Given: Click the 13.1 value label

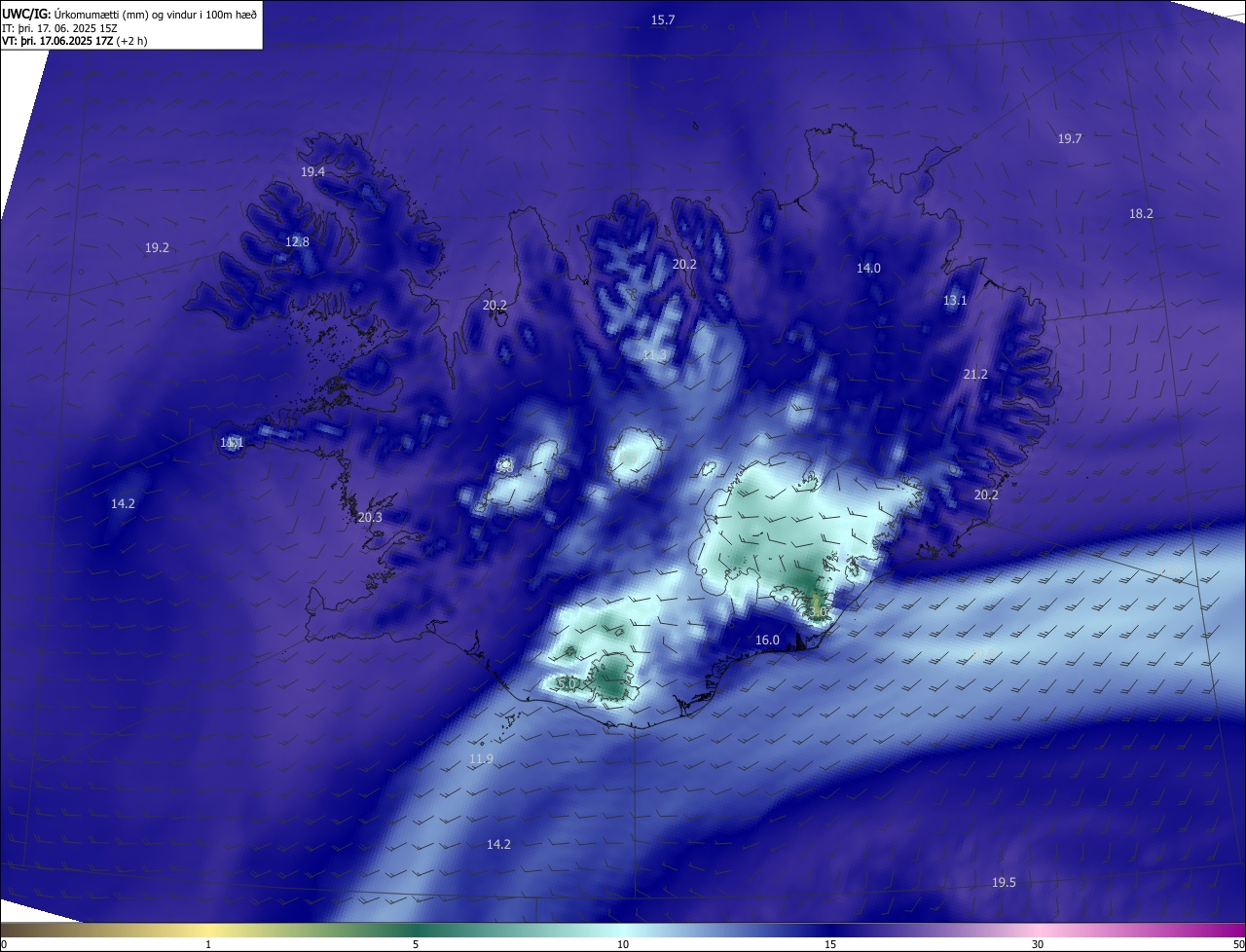Looking at the screenshot, I should [x=955, y=301].
